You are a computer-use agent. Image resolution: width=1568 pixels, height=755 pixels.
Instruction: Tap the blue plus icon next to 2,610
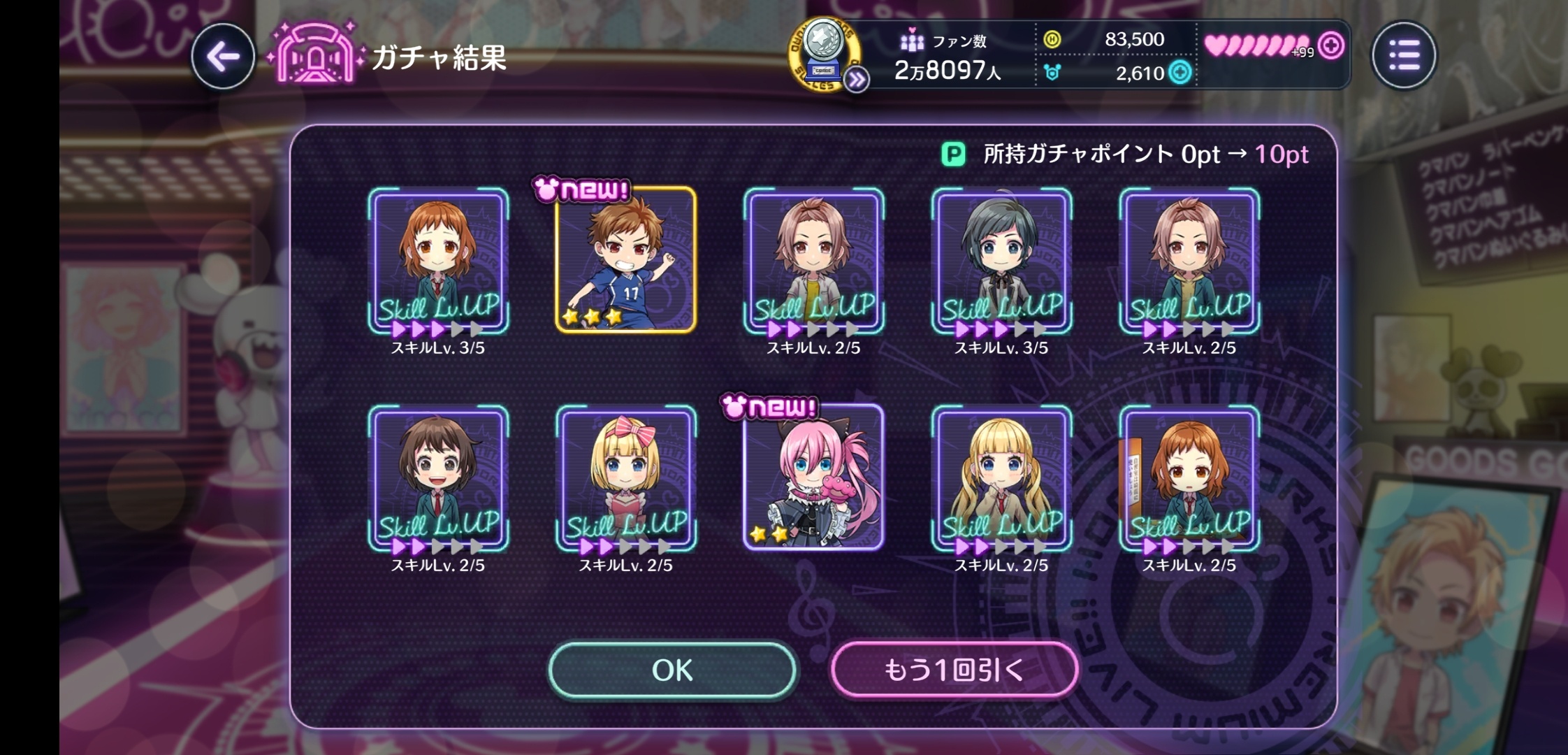1180,73
